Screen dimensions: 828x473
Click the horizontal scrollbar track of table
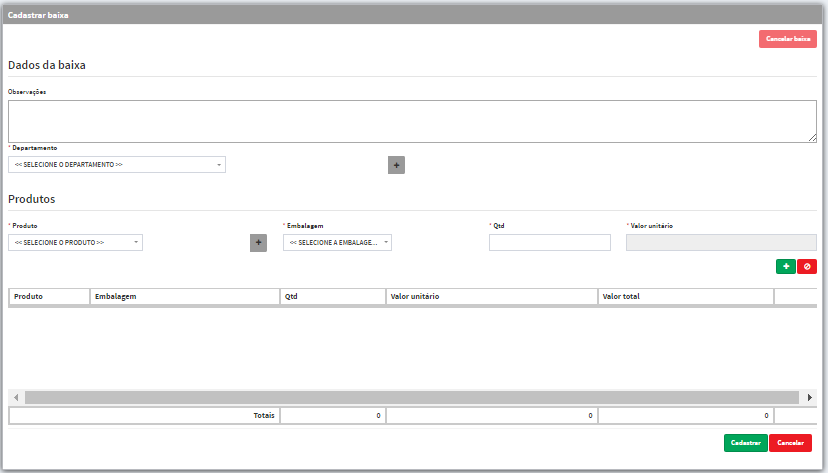pyautogui.click(x=412, y=398)
